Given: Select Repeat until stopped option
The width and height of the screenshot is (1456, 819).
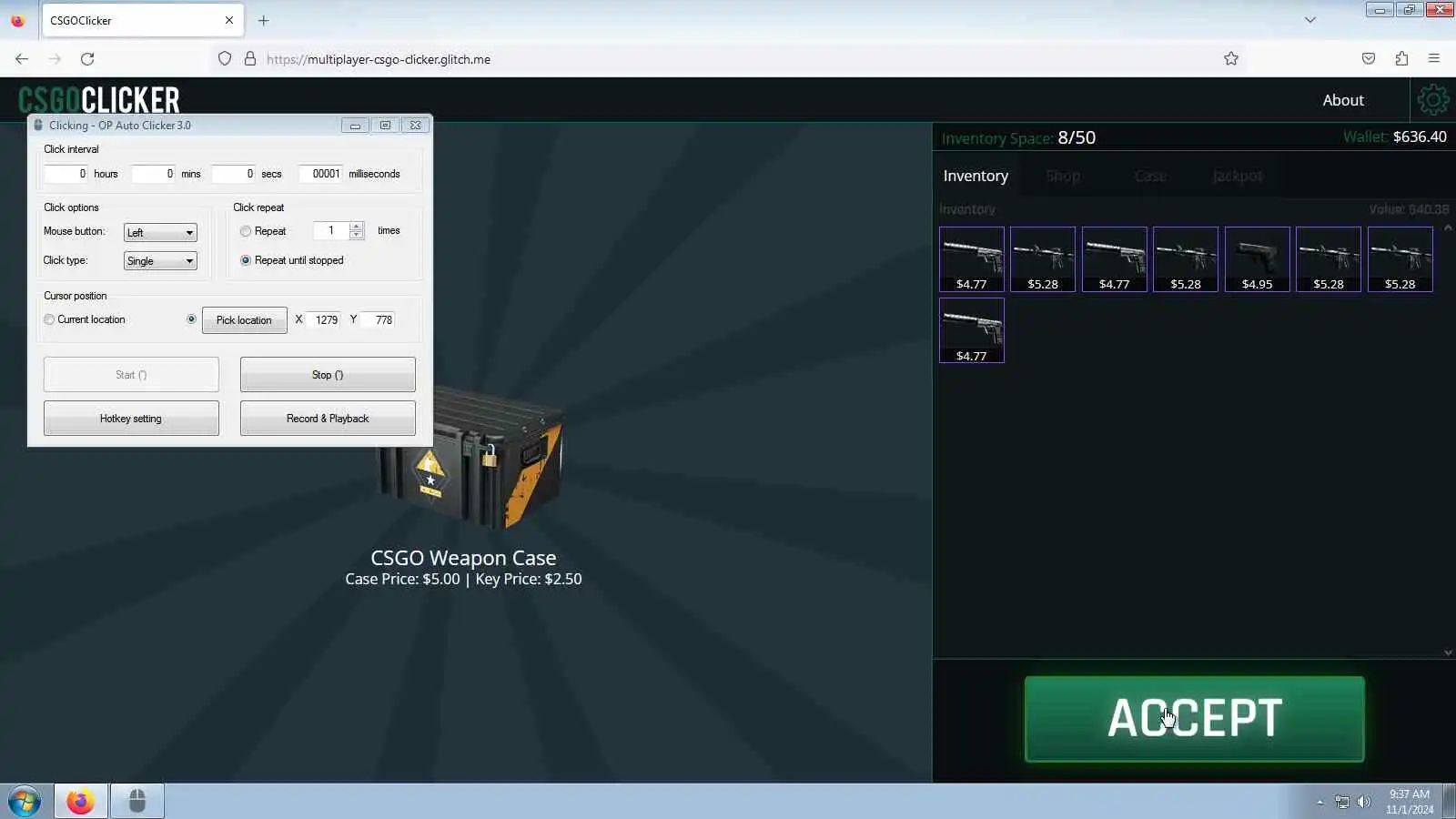Looking at the screenshot, I should [x=246, y=260].
